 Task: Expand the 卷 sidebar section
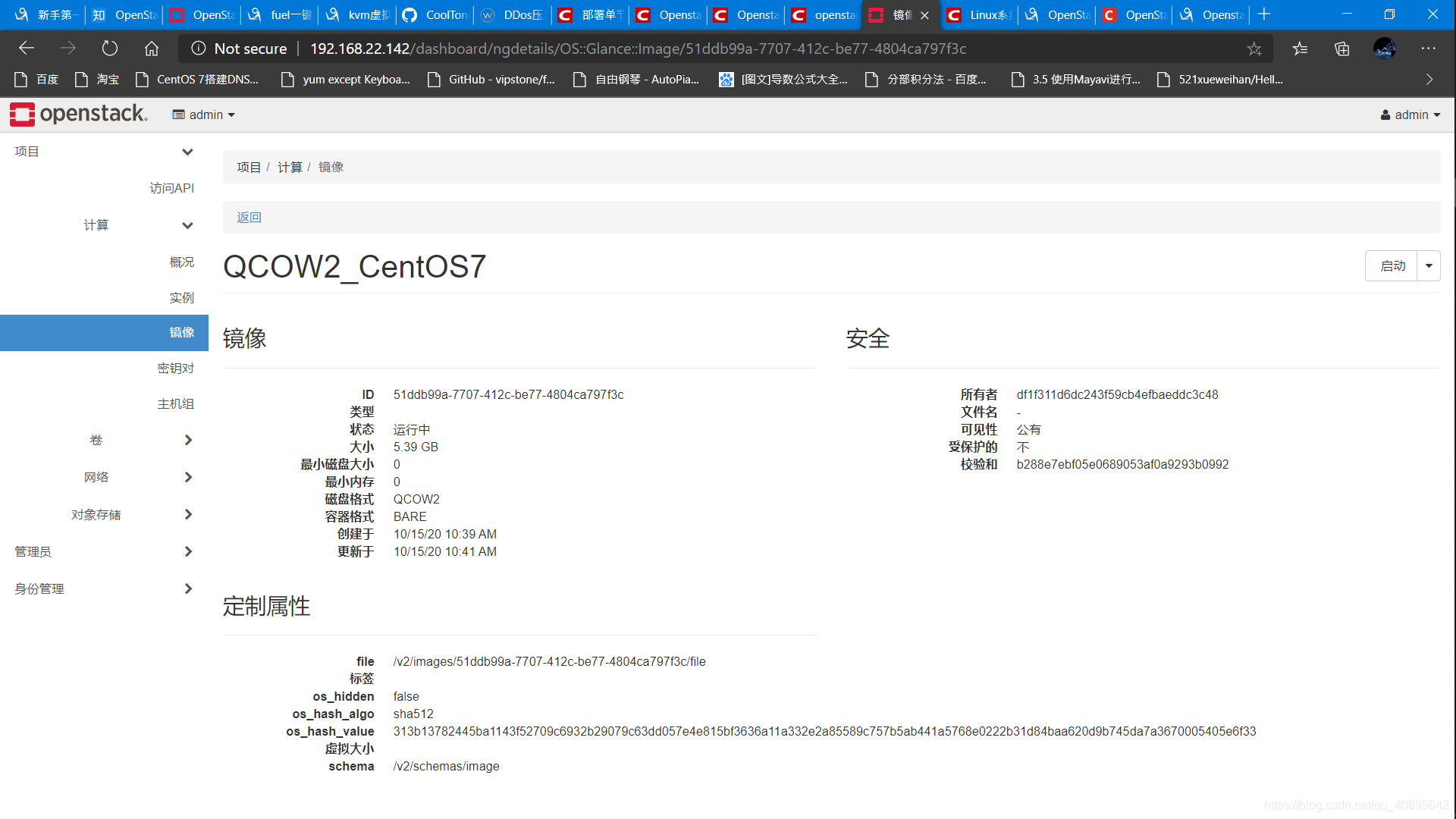click(104, 440)
